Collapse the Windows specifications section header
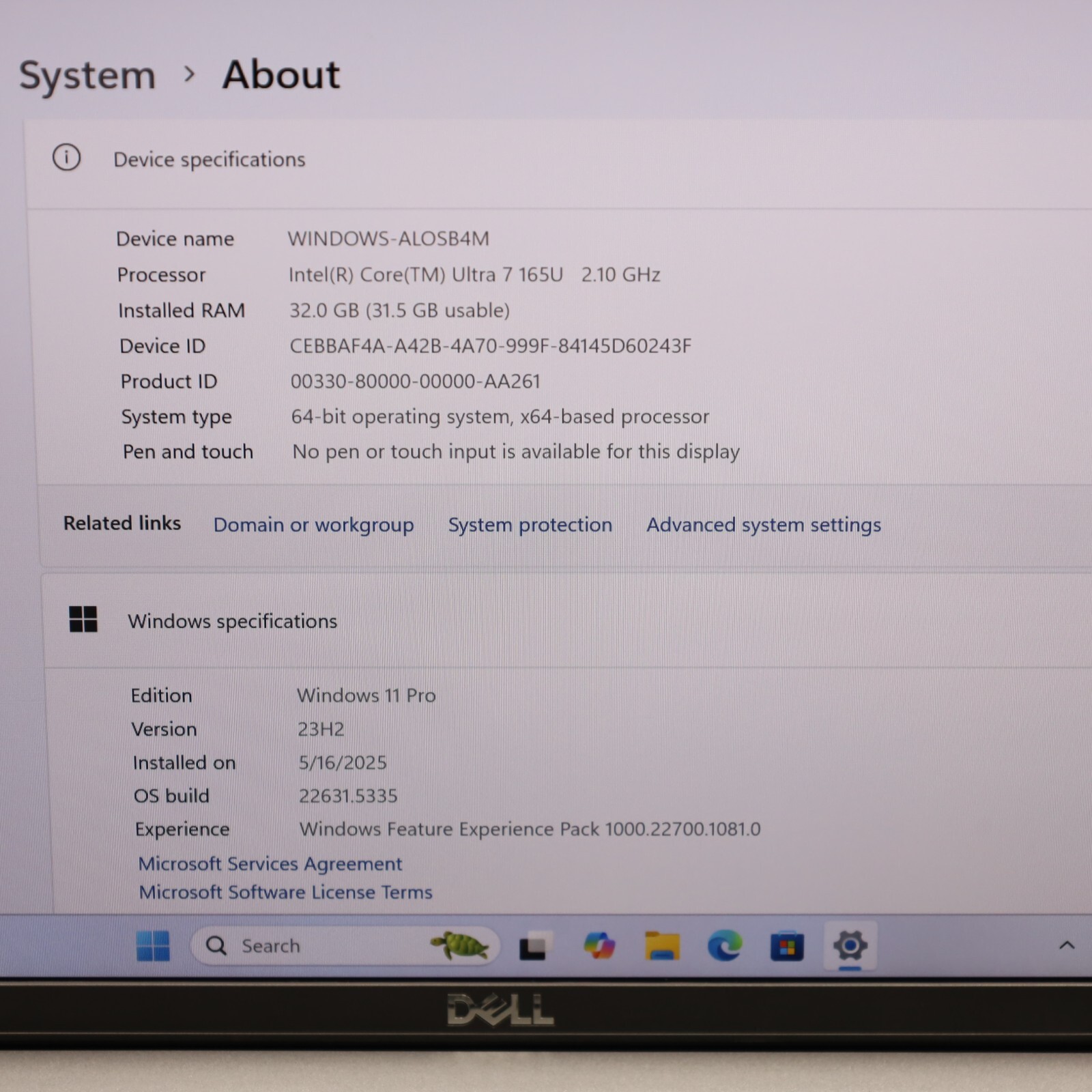The image size is (1092, 1092). point(566,621)
